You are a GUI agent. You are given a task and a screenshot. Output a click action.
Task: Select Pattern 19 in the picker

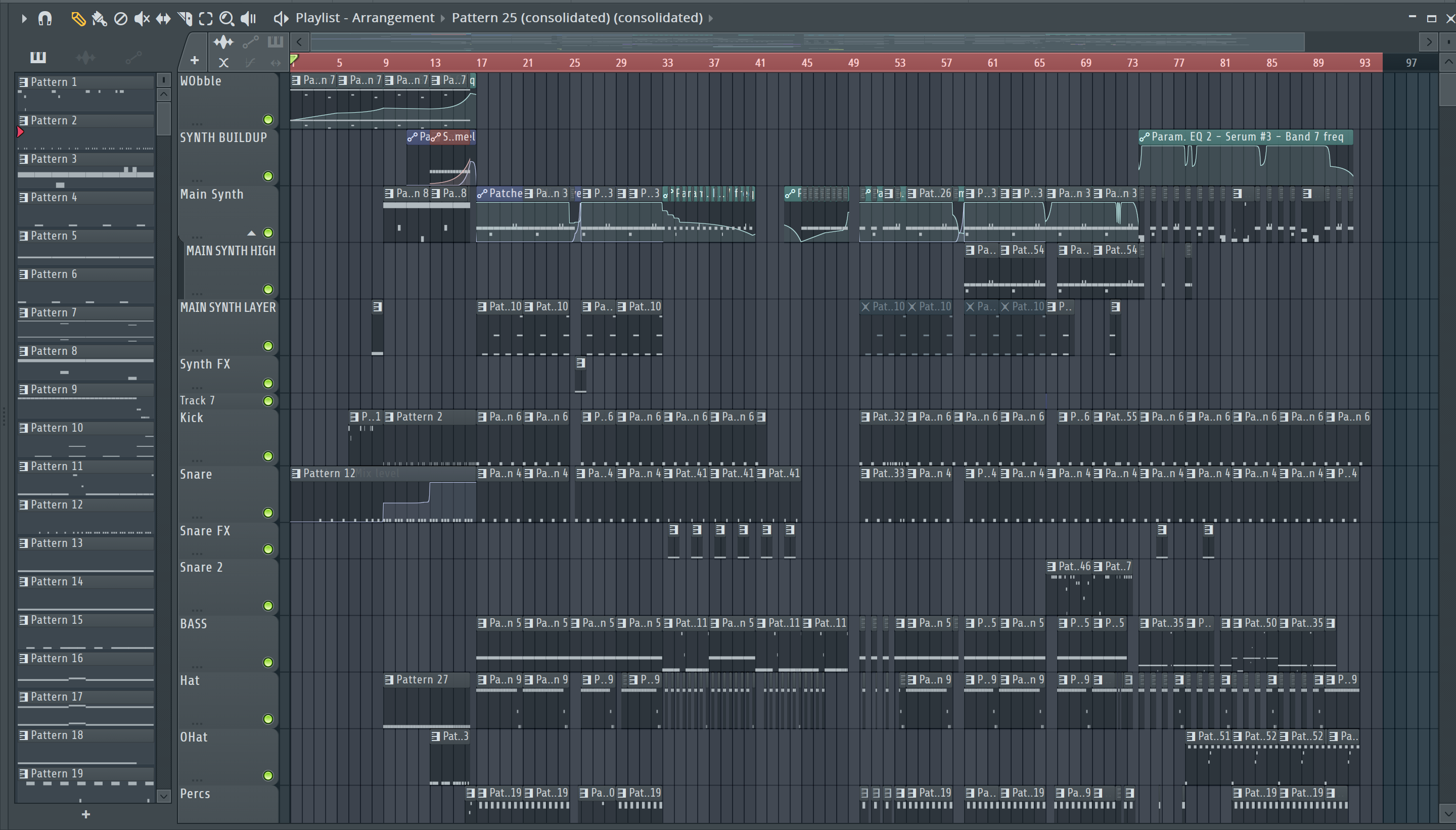pyautogui.click(x=85, y=773)
